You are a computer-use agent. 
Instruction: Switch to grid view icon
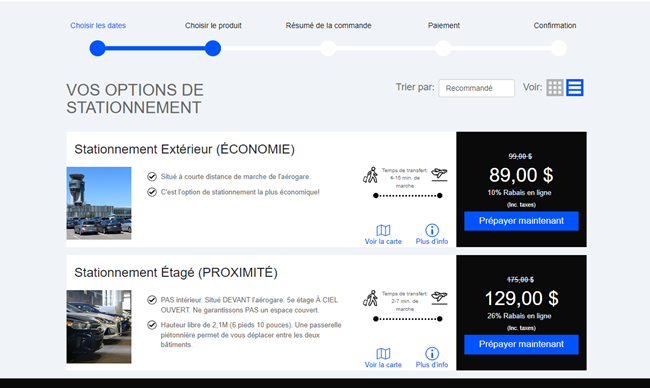click(555, 87)
